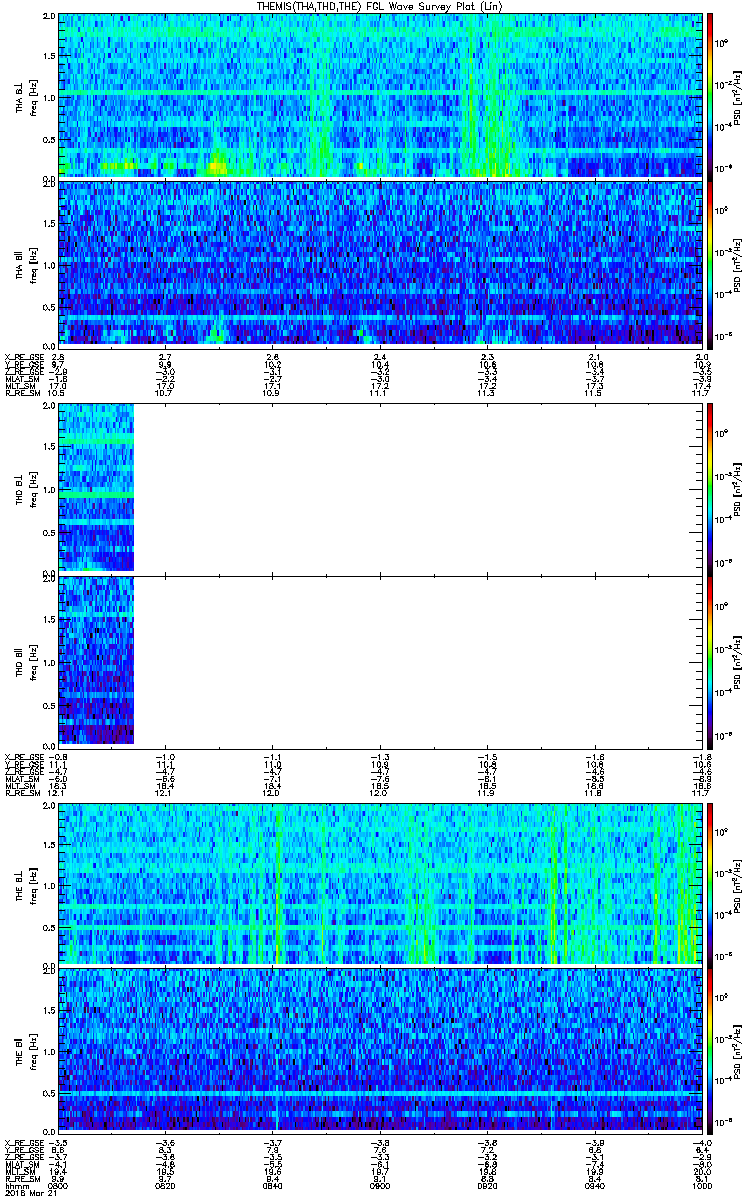Click the hhmm axis label at bottom left
This screenshot has height=1200, width=750.
[15, 1185]
